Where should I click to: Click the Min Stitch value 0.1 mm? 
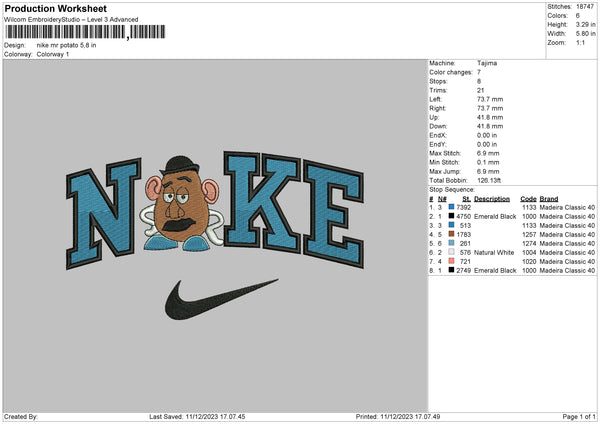(x=488, y=162)
